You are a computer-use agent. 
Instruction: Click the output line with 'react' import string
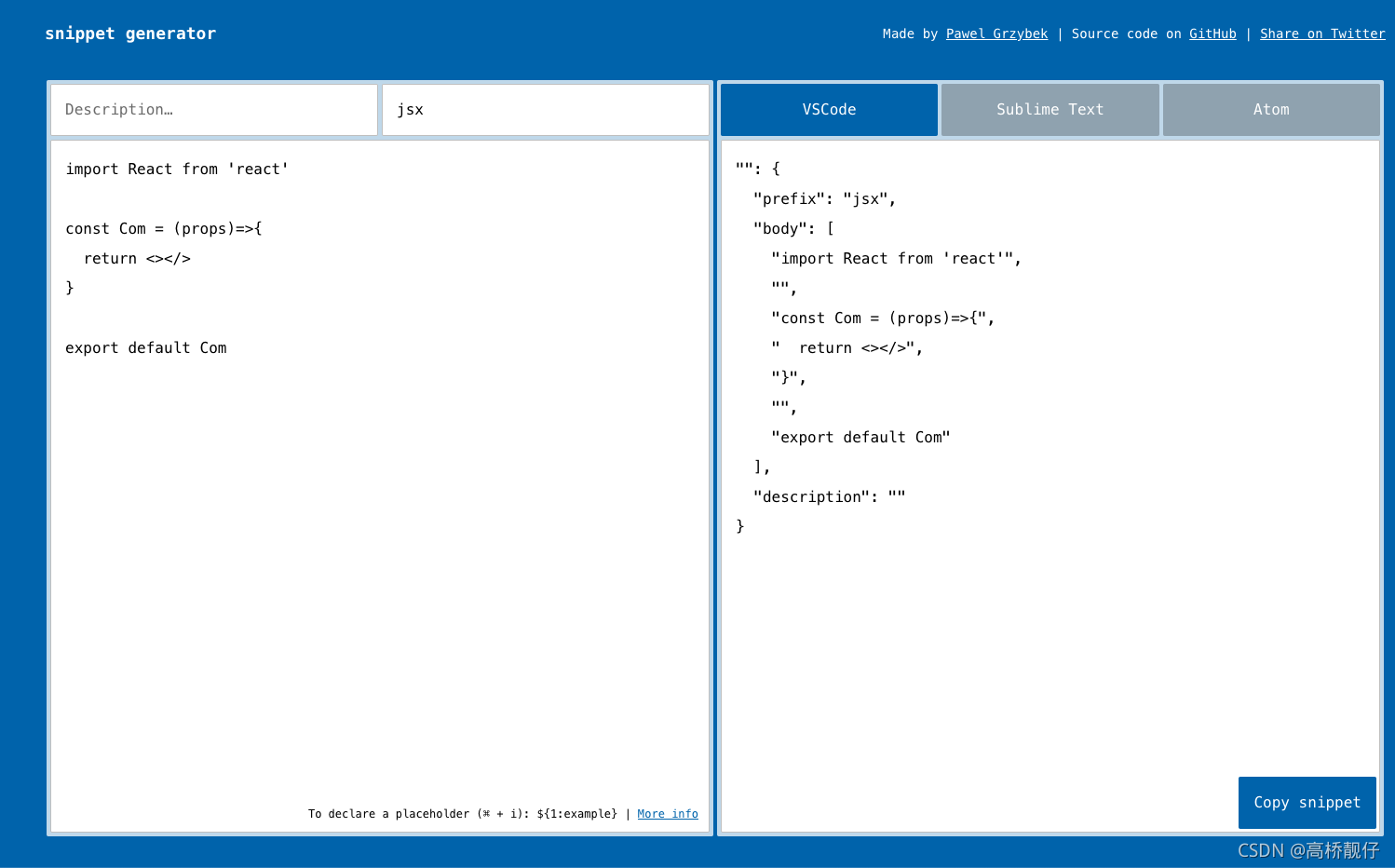click(896, 259)
